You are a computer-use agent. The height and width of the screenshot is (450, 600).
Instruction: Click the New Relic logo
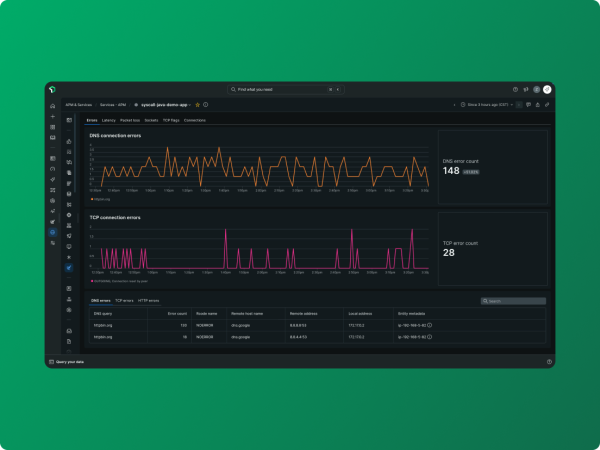[52, 90]
